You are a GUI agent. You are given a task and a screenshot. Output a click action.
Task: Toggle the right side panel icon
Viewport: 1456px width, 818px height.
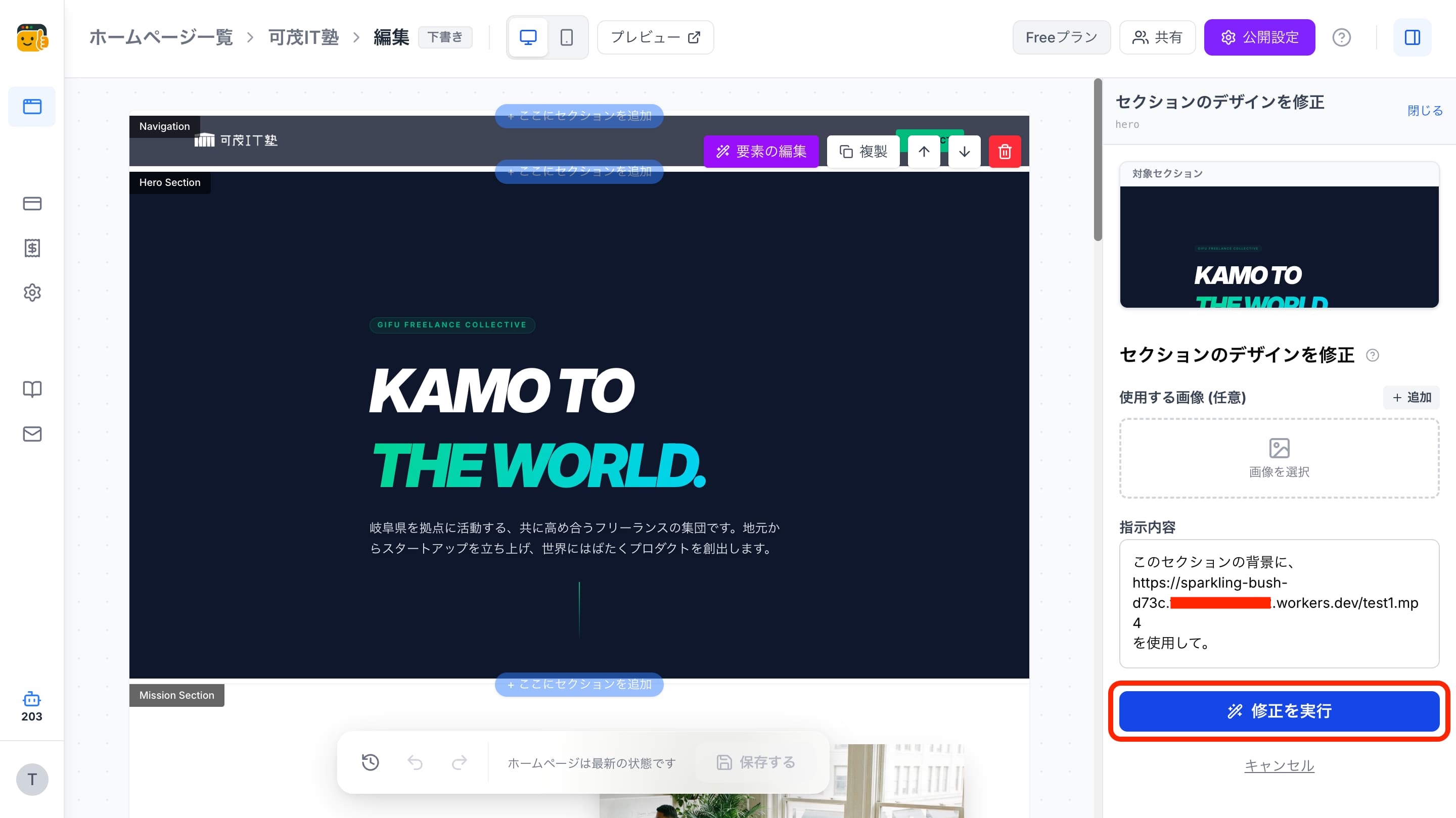[x=1412, y=37]
